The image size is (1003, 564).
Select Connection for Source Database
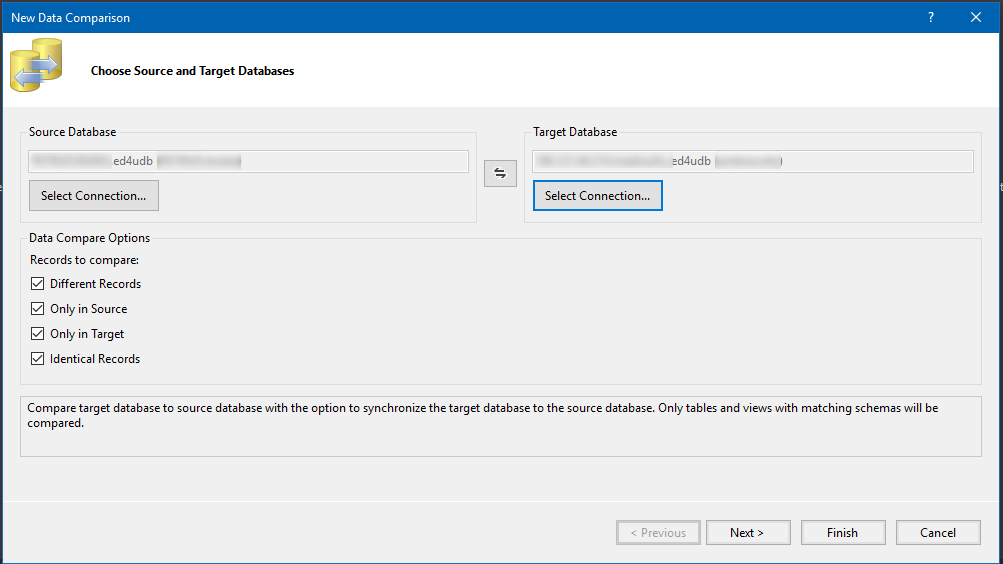pos(93,196)
